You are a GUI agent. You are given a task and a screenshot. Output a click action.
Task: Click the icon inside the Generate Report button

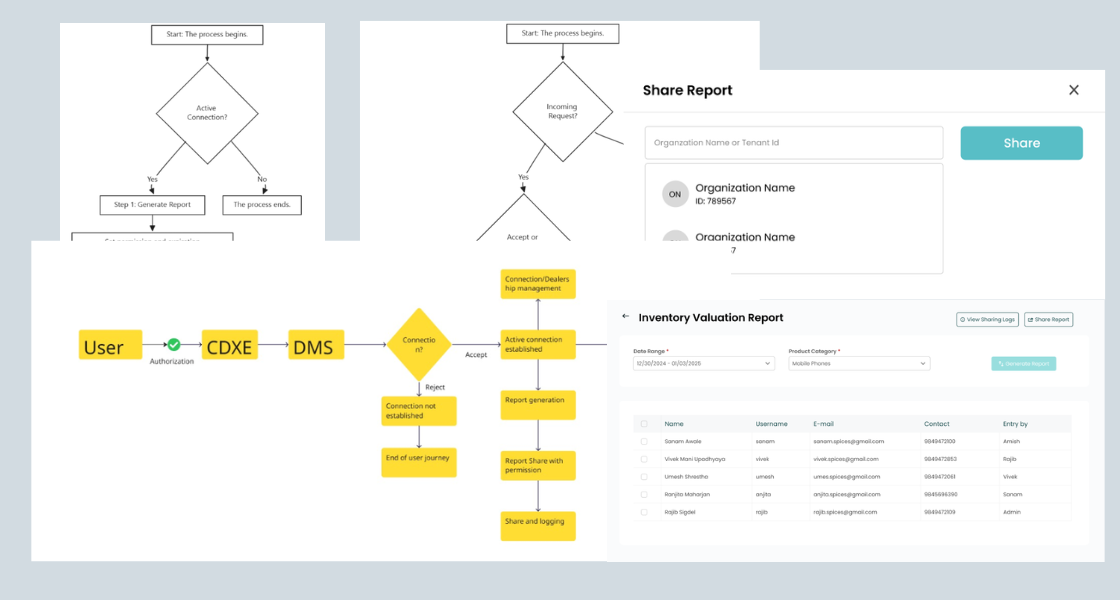click(1001, 363)
